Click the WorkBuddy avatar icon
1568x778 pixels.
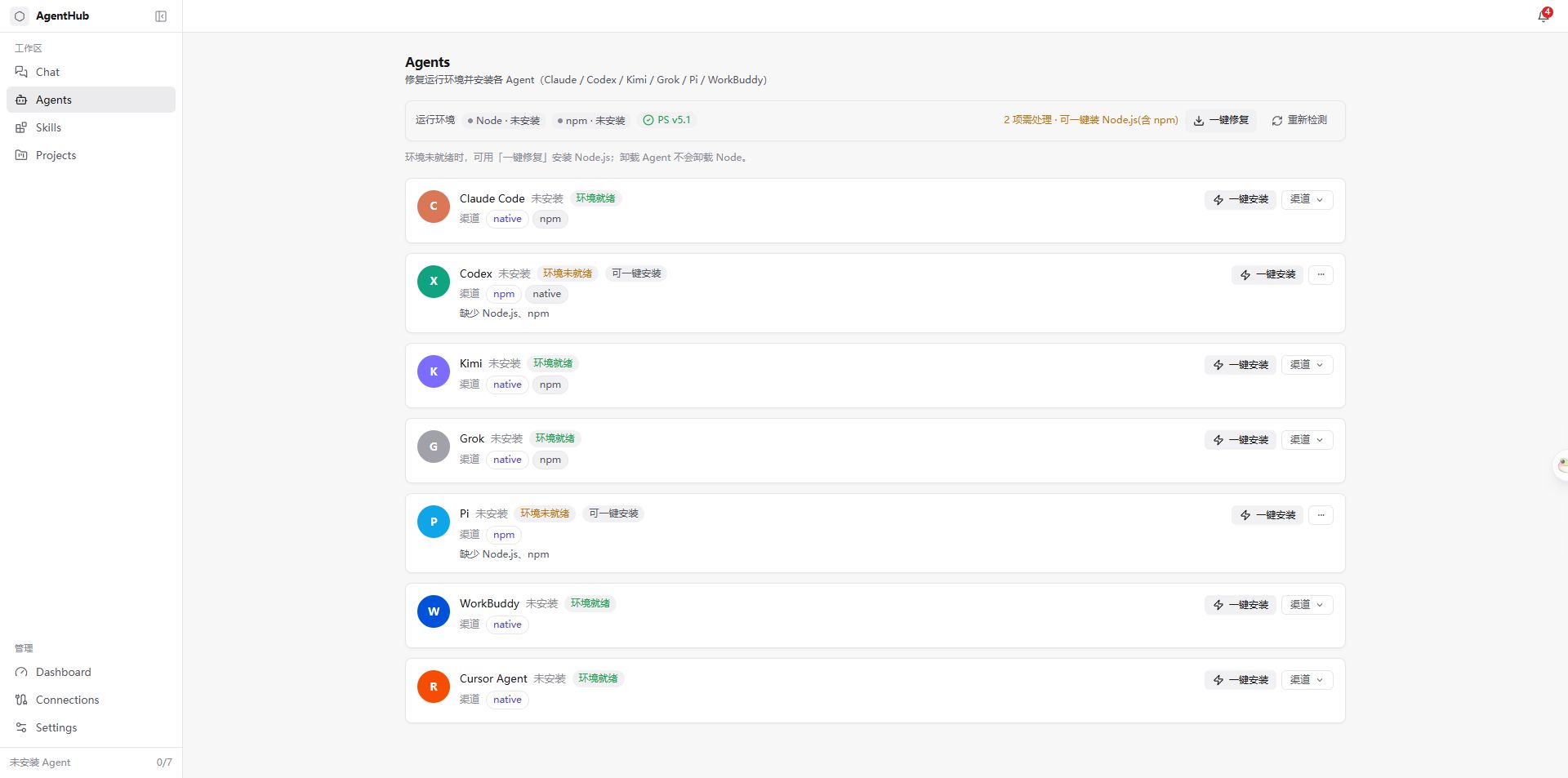tap(434, 611)
